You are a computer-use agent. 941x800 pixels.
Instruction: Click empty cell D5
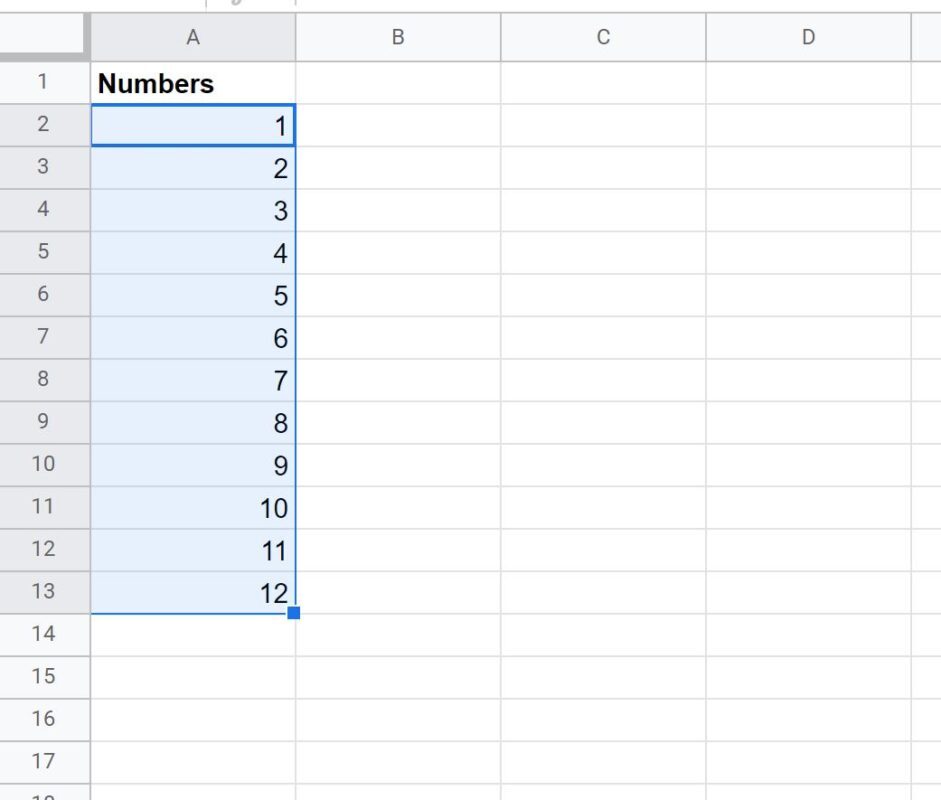point(808,253)
